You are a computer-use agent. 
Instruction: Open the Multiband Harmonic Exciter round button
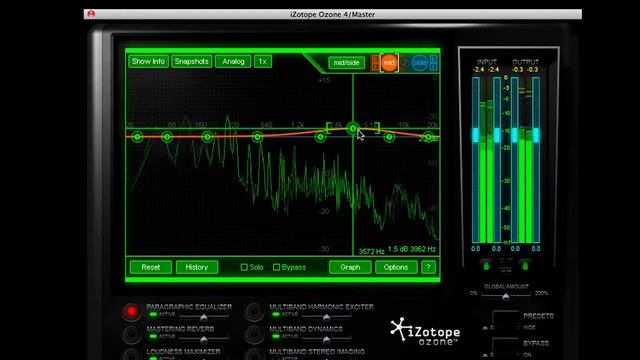(254, 311)
